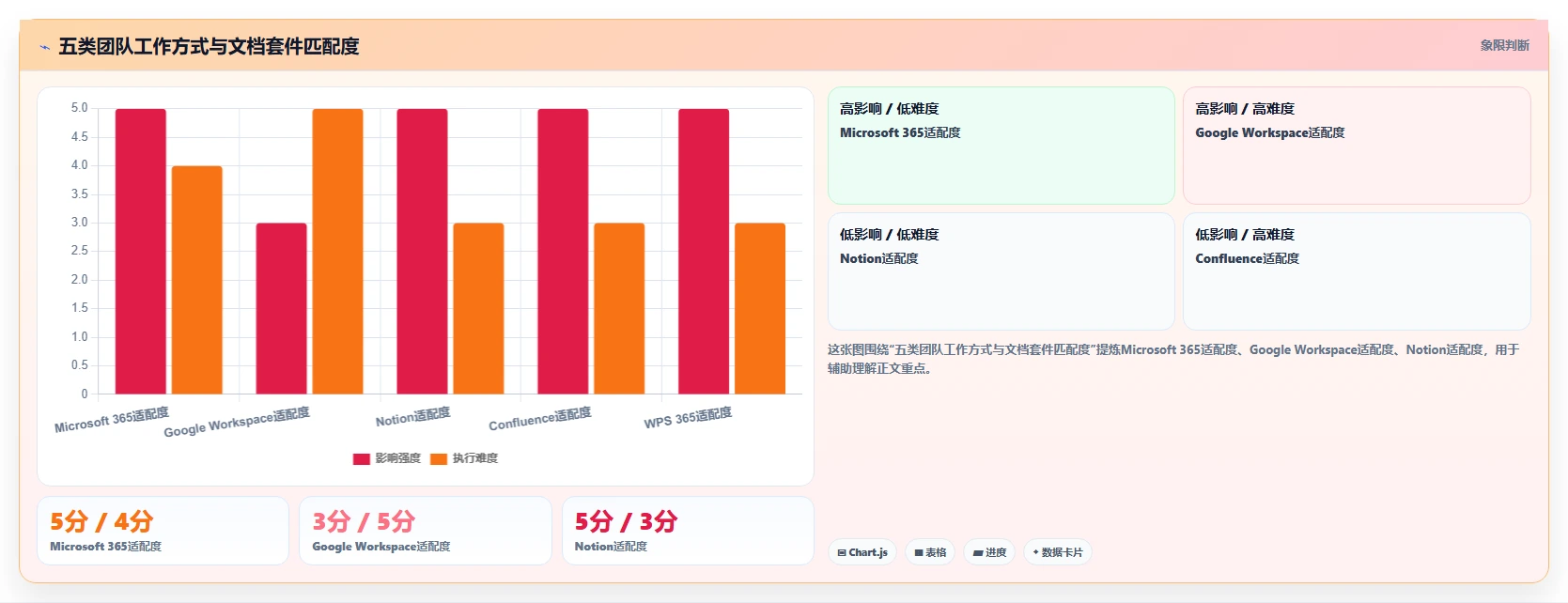1568x603 pixels.
Task: Click Confluence red impact bar
Action: coord(564,251)
